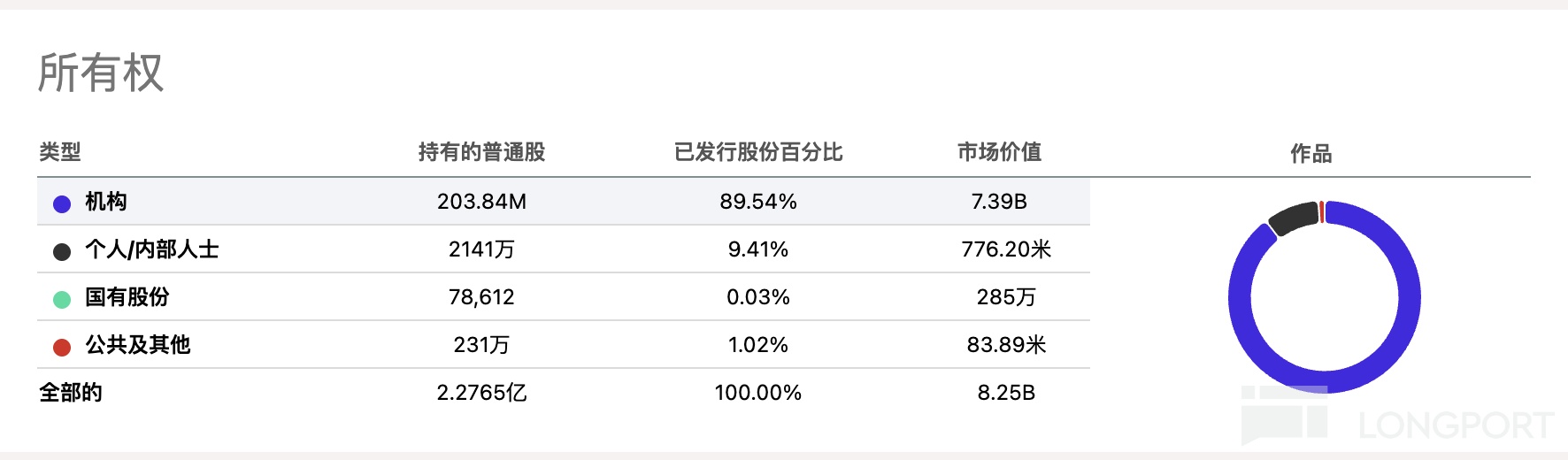Click the 已发行股份百分比 column header
This screenshot has width=1568, height=460.
coord(758,152)
